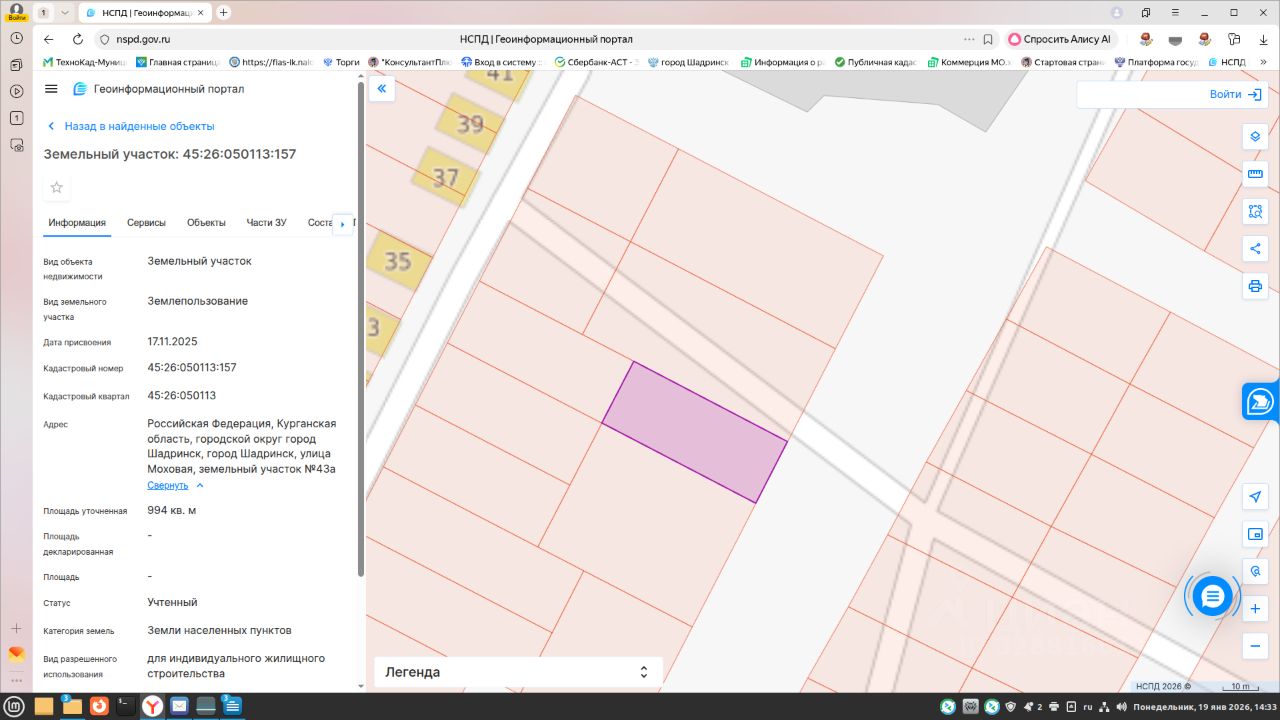Screen dimensions: 1280x720
Task: Open the Торги bookmark
Action: [341, 62]
